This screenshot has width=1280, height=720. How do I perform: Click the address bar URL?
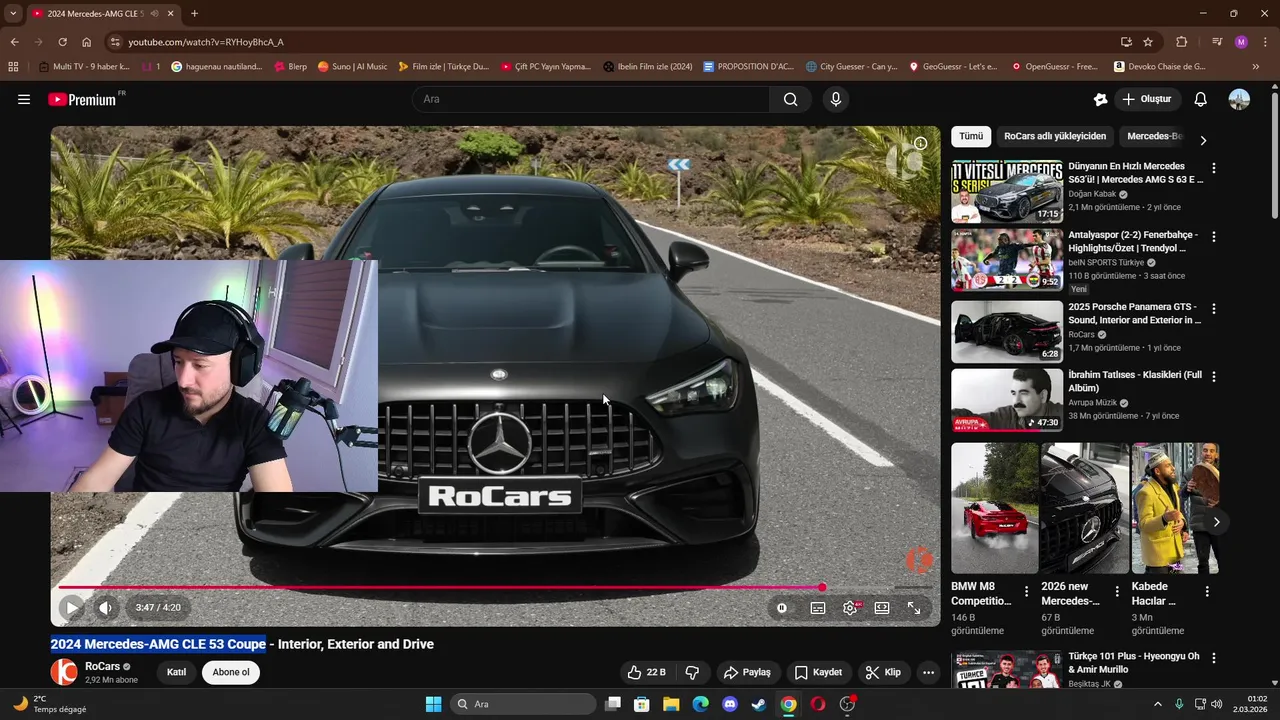[206, 42]
